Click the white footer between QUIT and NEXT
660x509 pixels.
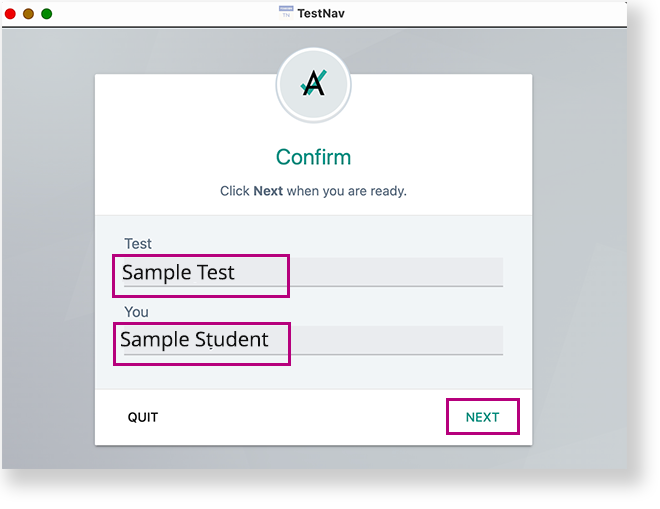click(300, 417)
